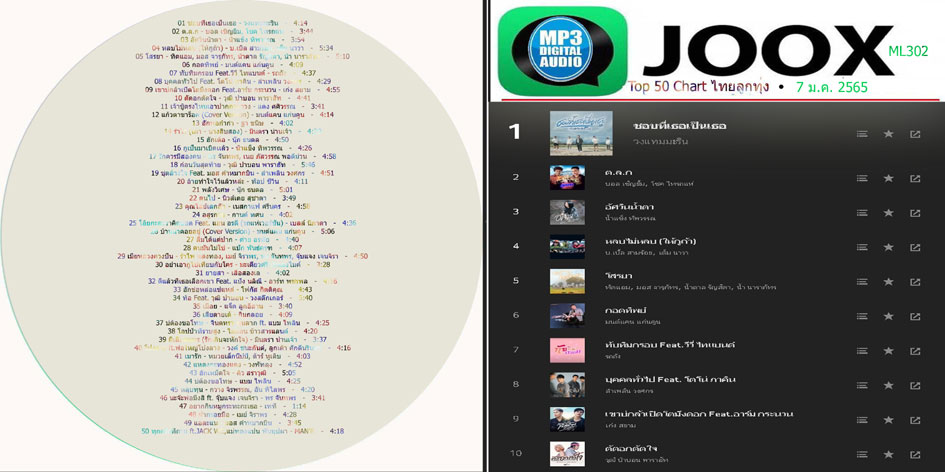The height and width of the screenshot is (472, 945).
Task: Click list icon for rank 5 โสรยา
Action: 862,282
